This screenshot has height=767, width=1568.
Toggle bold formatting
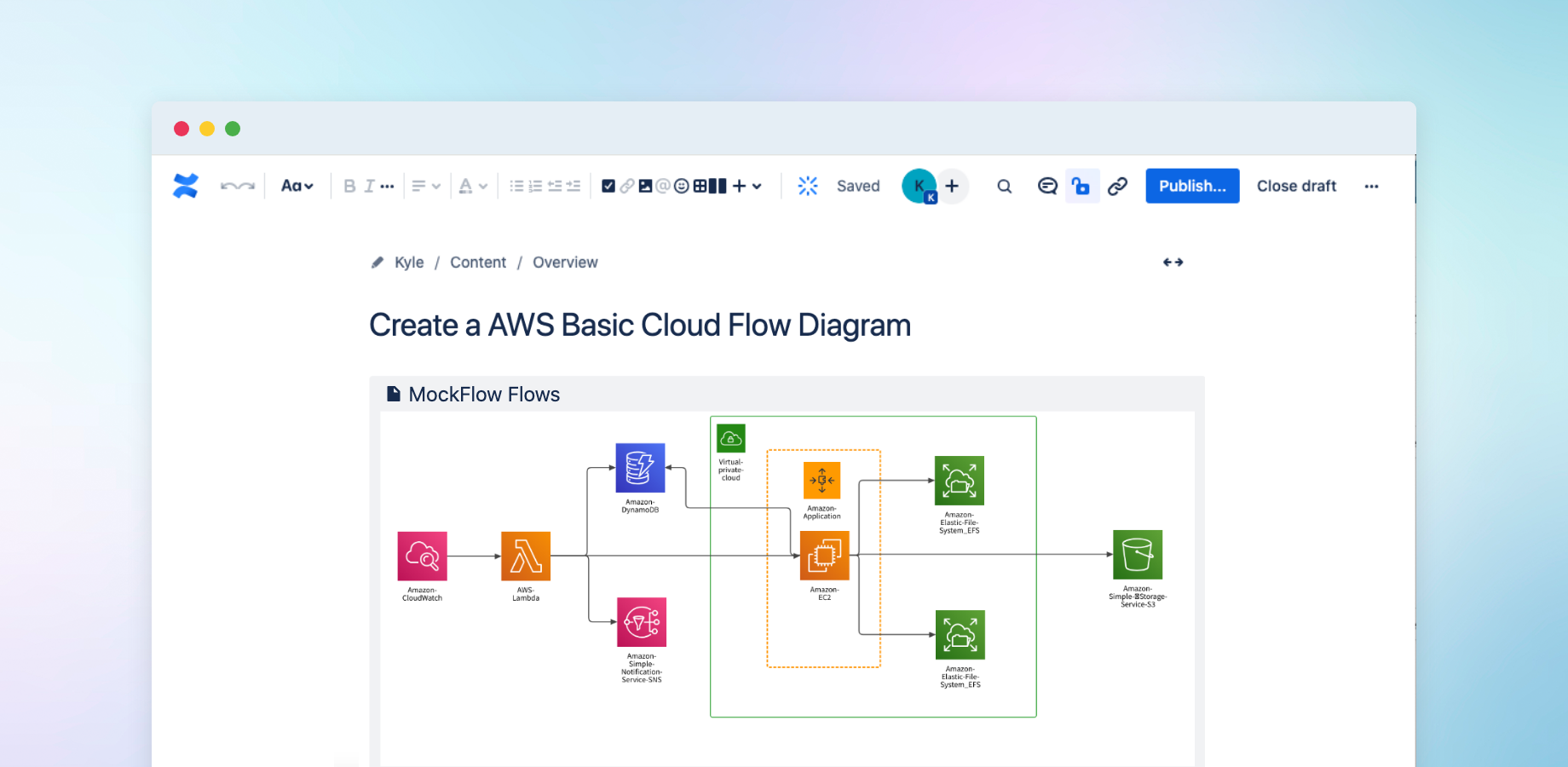(x=349, y=186)
